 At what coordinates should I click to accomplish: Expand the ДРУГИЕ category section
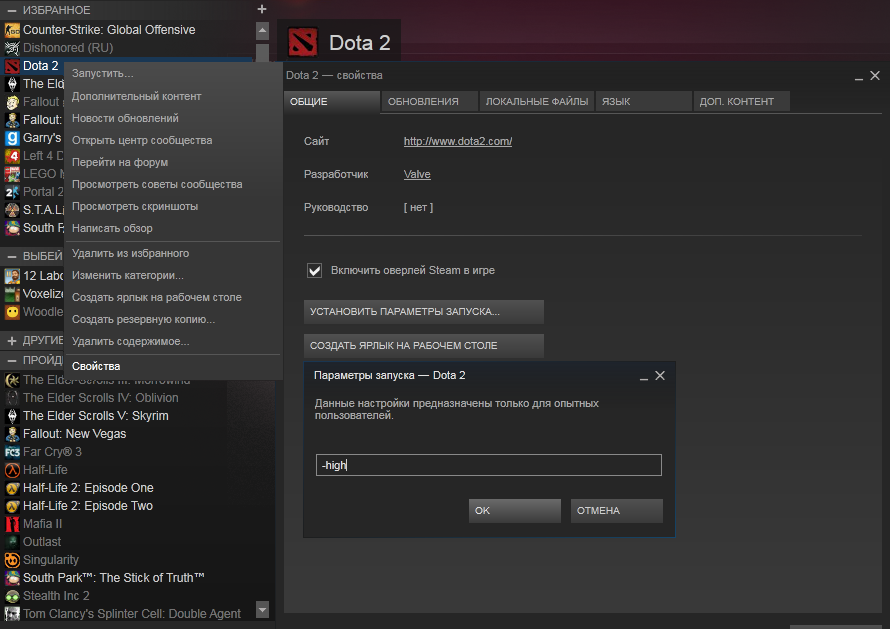(x=11, y=341)
